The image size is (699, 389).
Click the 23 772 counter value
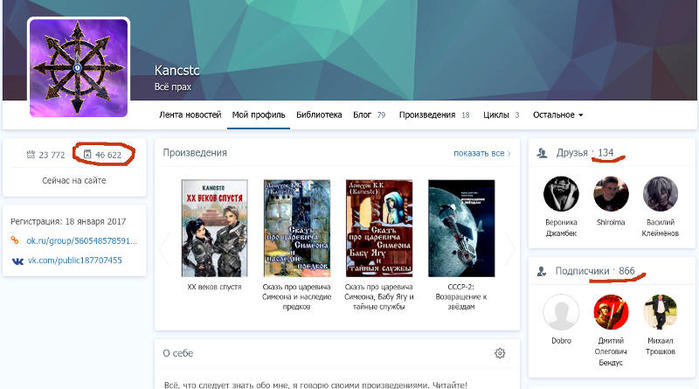(x=52, y=155)
